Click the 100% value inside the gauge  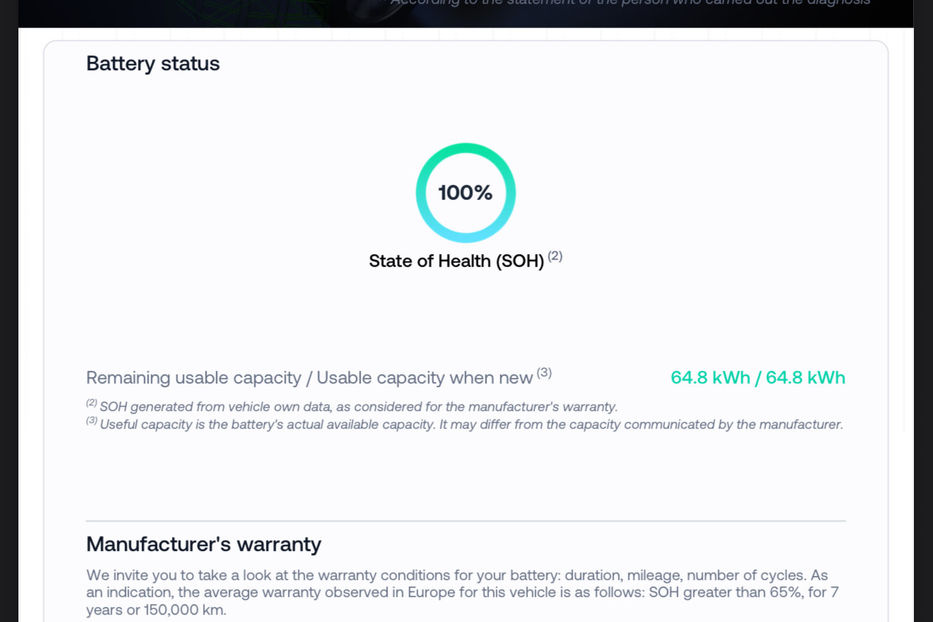tap(465, 193)
